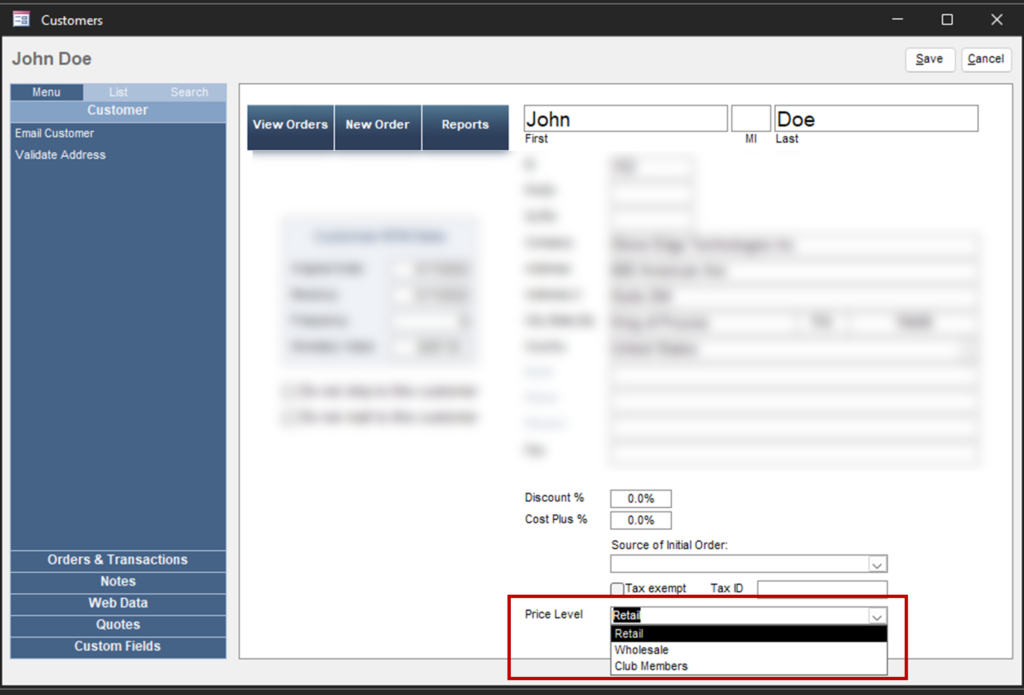The image size is (1024, 695).
Task: Start a New Order
Action: (377, 125)
